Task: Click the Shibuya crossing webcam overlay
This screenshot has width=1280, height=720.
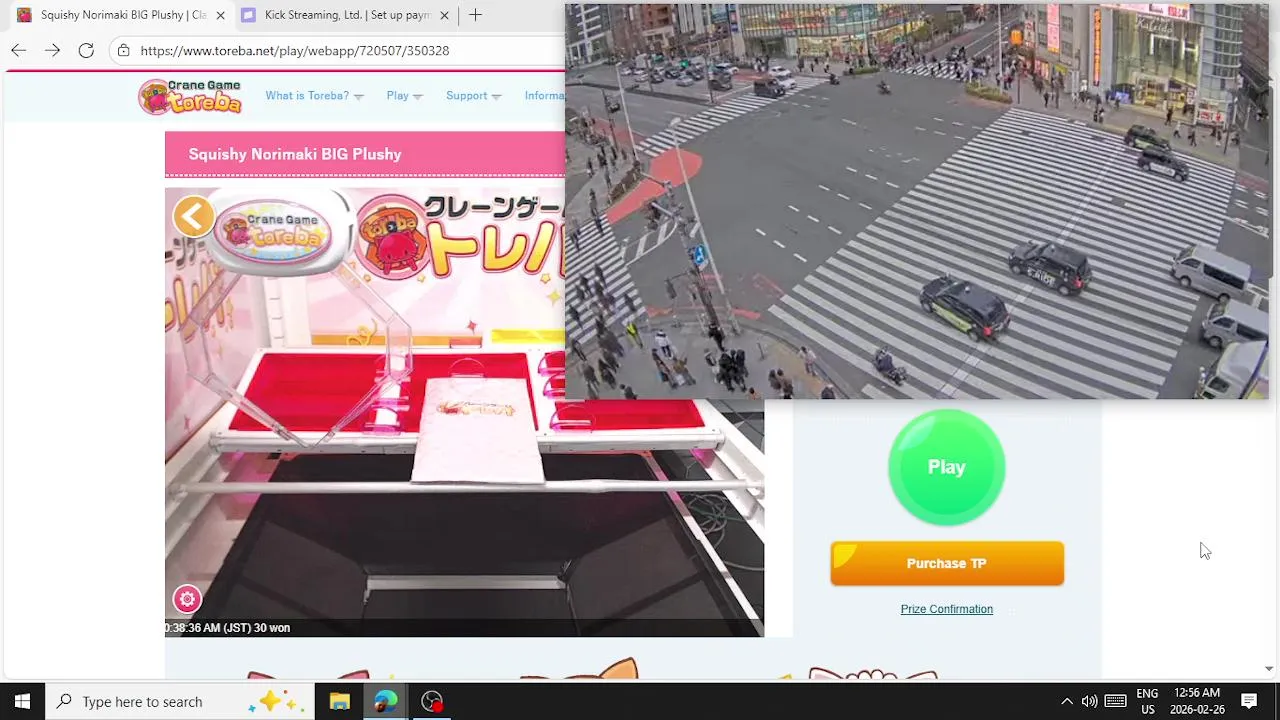Action: click(x=916, y=201)
